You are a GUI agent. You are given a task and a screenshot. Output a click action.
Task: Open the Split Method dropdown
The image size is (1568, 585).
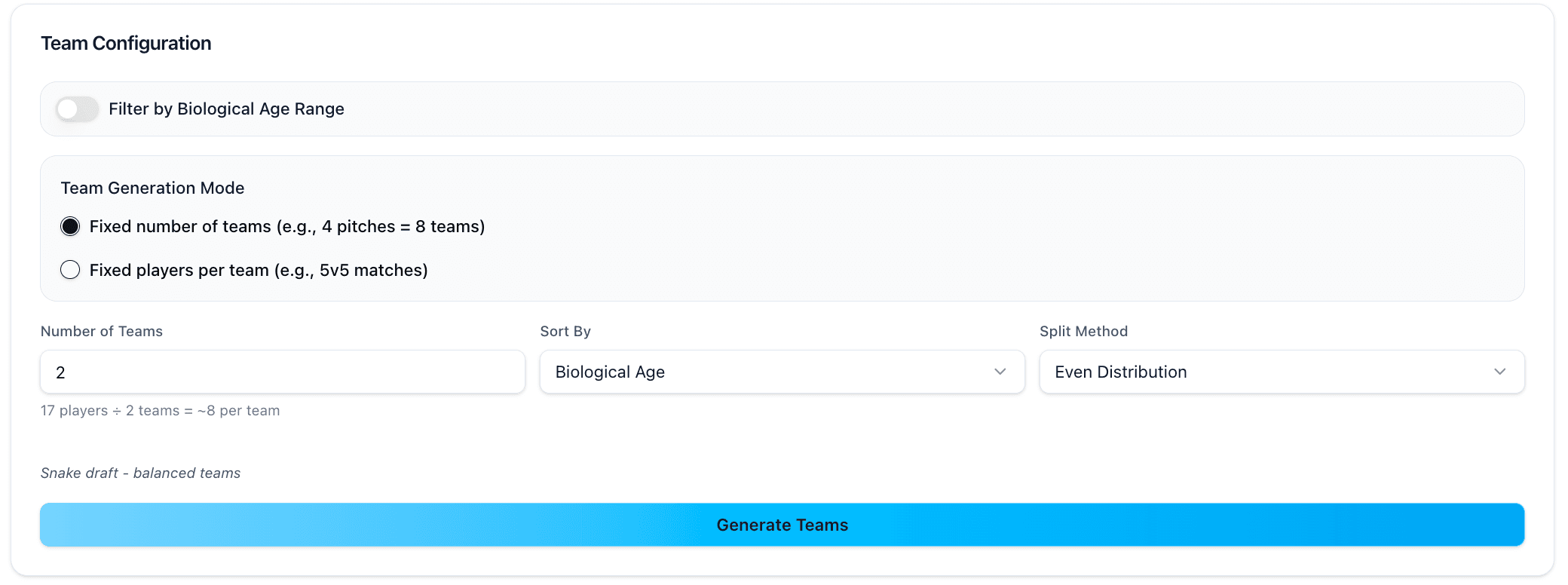(1282, 372)
